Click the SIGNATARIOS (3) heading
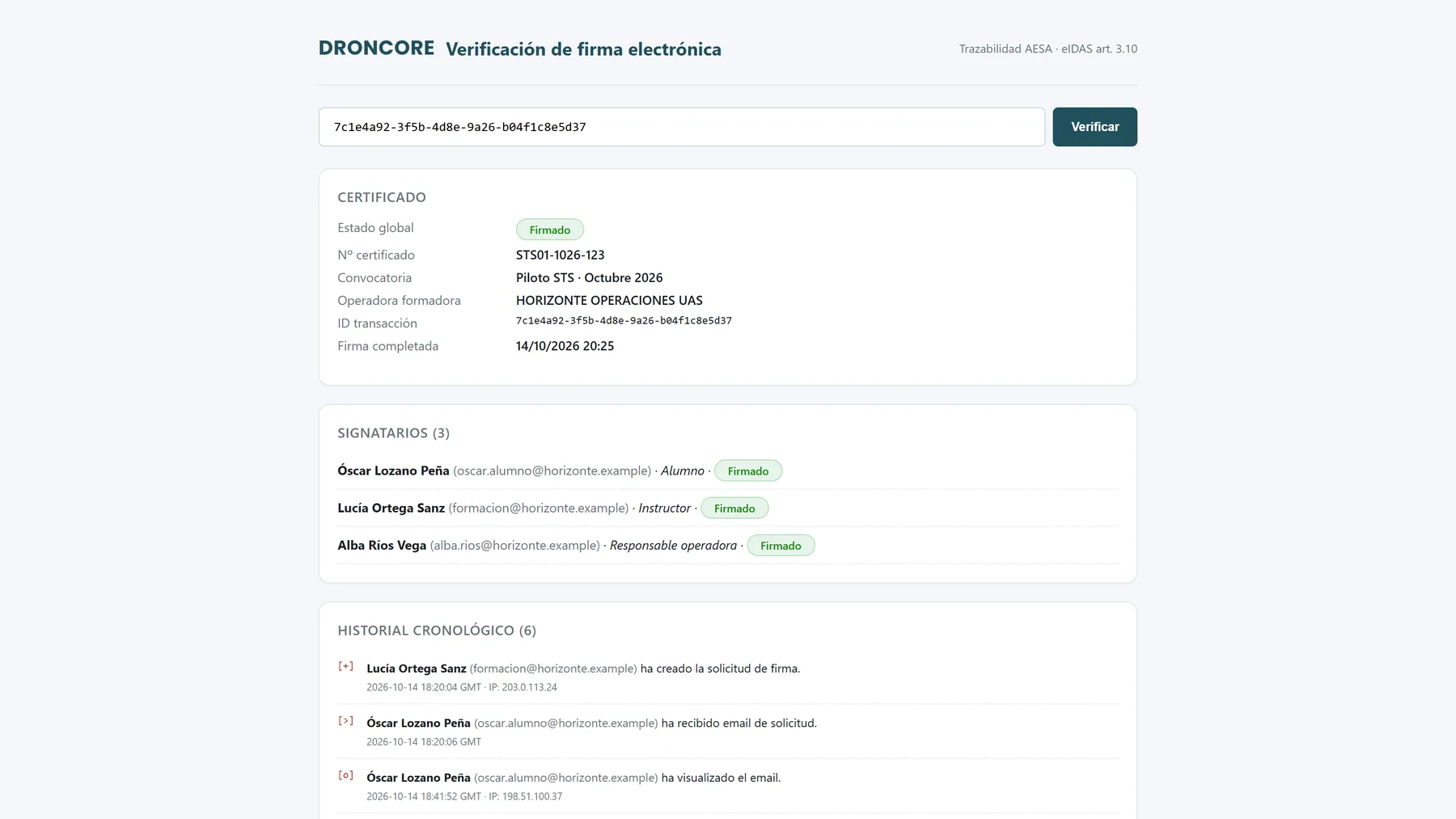1456x819 pixels. coord(393,433)
